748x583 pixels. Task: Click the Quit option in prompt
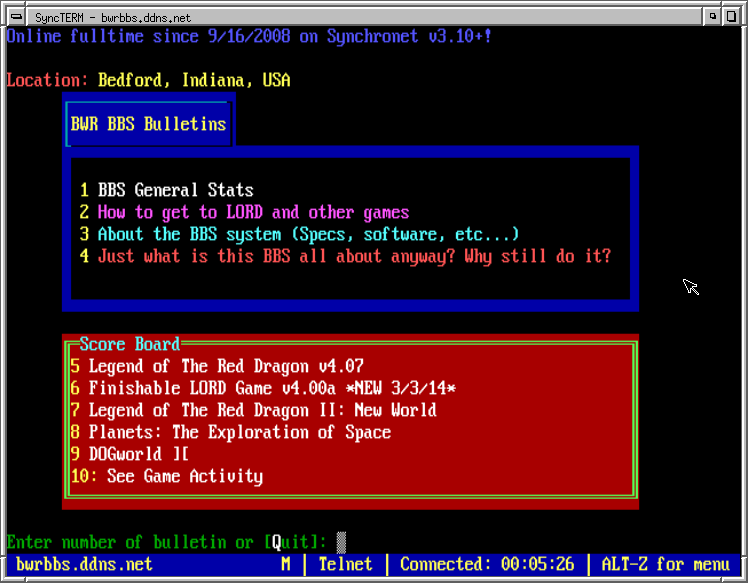point(291,542)
